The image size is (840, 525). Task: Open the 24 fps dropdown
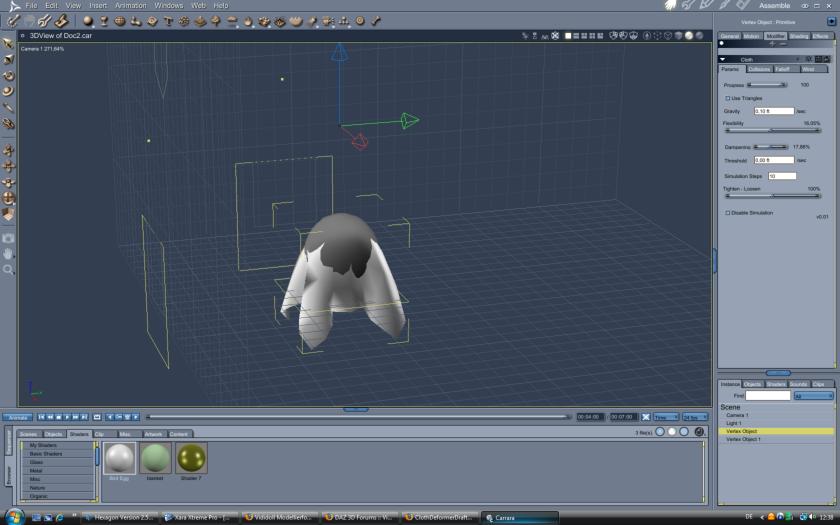pyautogui.click(x=695, y=417)
